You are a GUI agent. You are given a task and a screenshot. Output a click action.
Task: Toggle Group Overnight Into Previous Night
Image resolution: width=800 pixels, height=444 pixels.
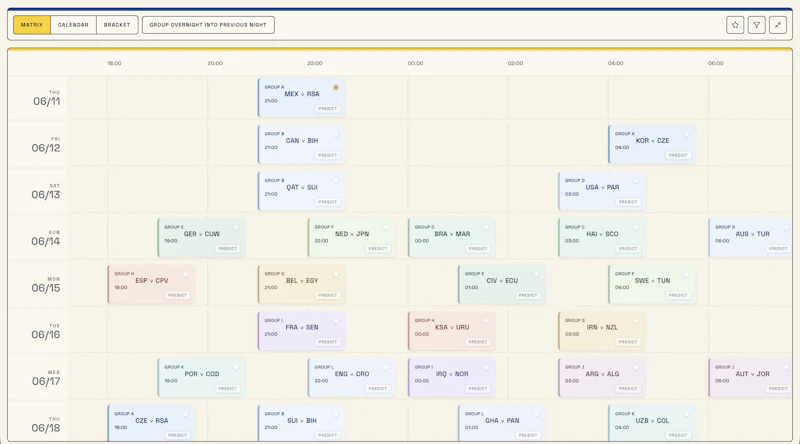click(x=208, y=25)
